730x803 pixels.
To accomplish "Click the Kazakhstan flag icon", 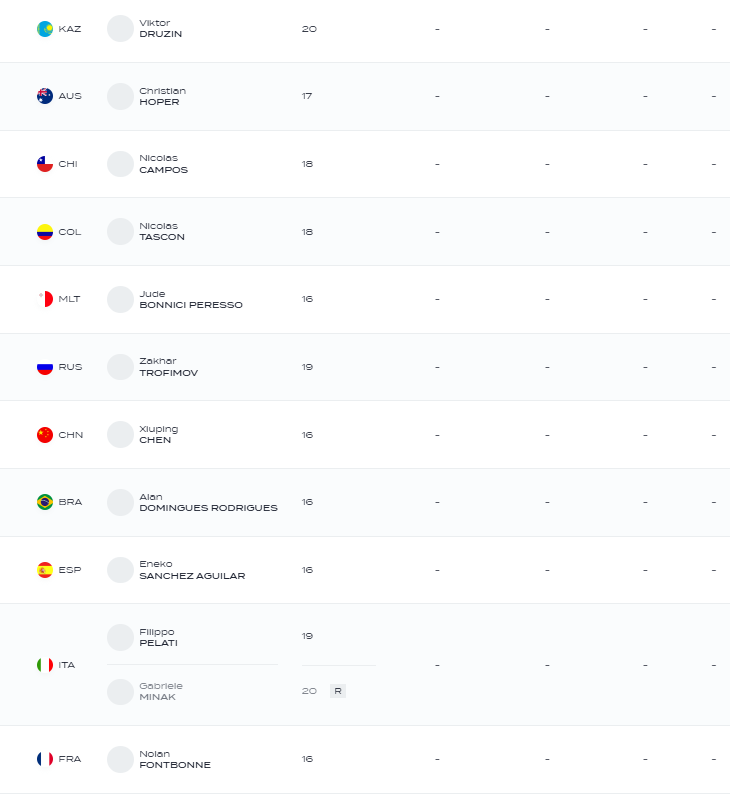I will (x=45, y=29).
